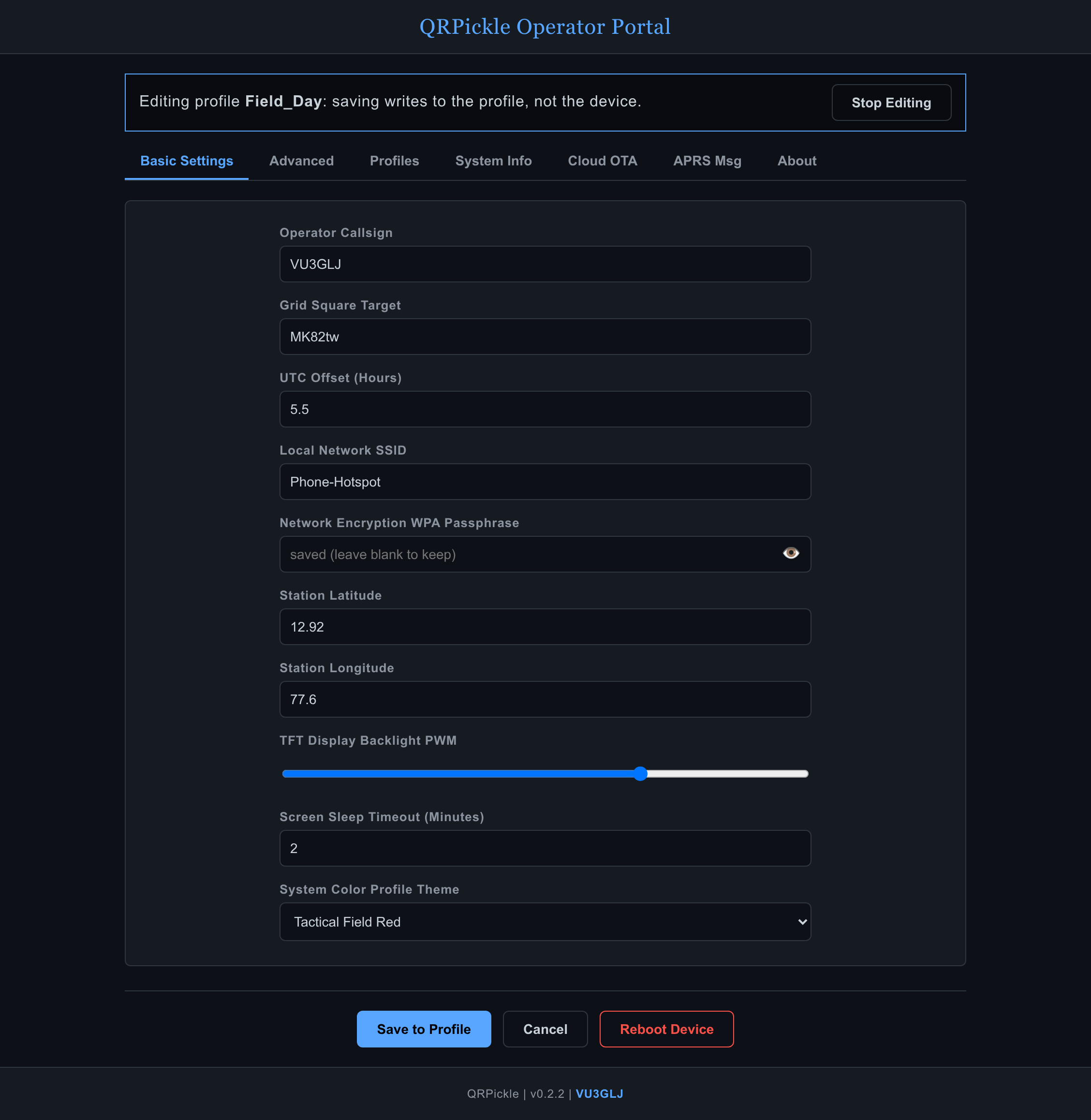The height and width of the screenshot is (1120, 1091).
Task: Click the Operator Callsign label
Action: 336,233
